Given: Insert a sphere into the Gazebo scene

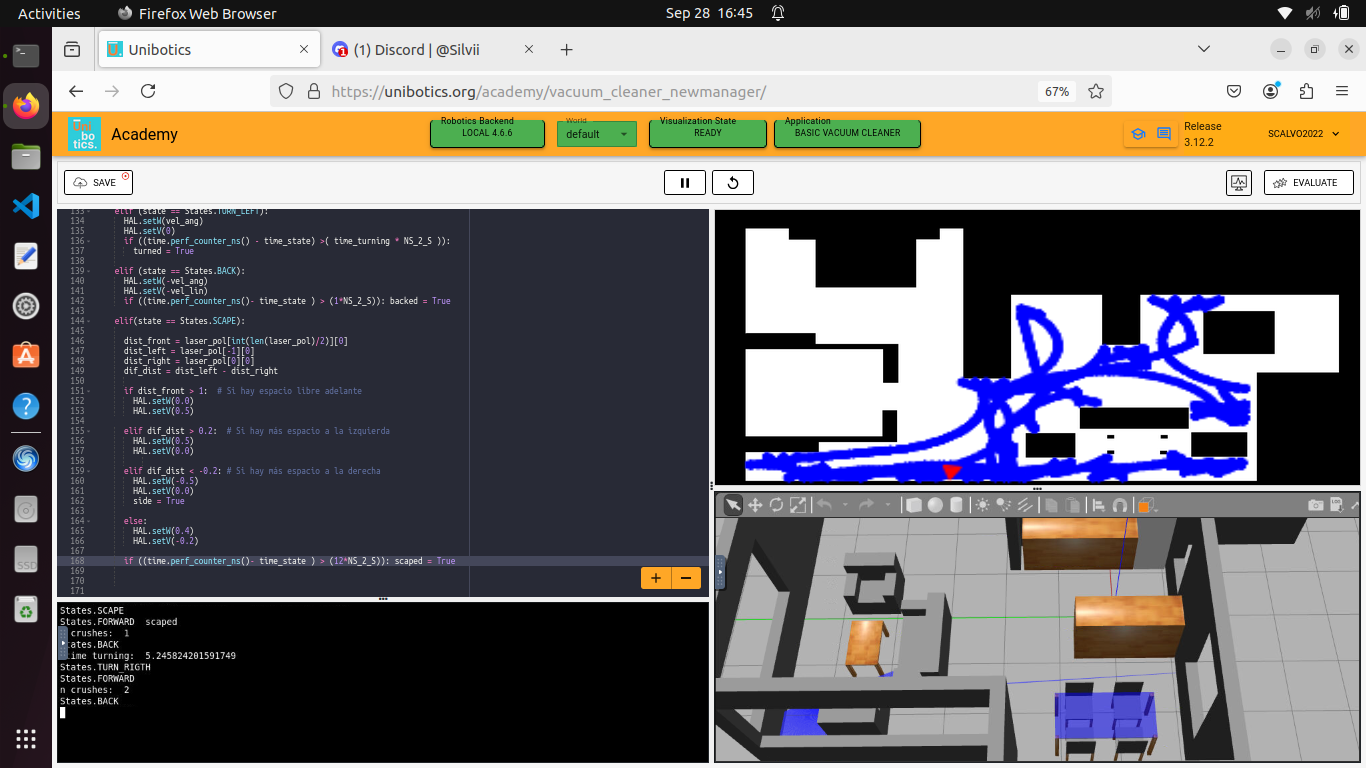Looking at the screenshot, I should [x=934, y=505].
